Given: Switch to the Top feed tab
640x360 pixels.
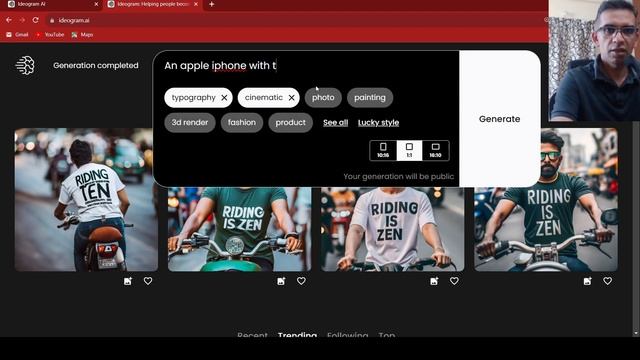Looking at the screenshot, I should pos(387,334).
